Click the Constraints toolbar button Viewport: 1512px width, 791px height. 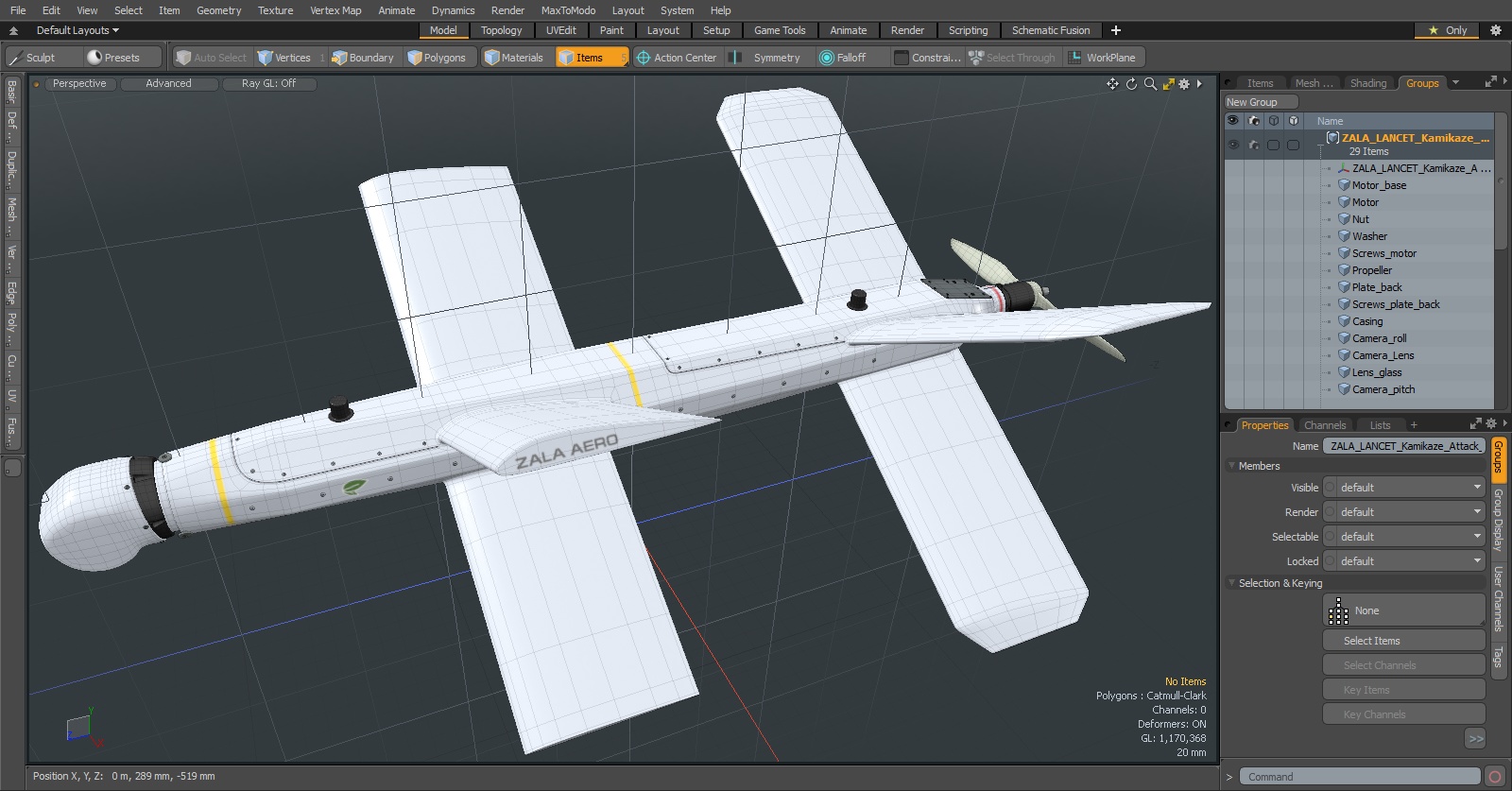(927, 58)
